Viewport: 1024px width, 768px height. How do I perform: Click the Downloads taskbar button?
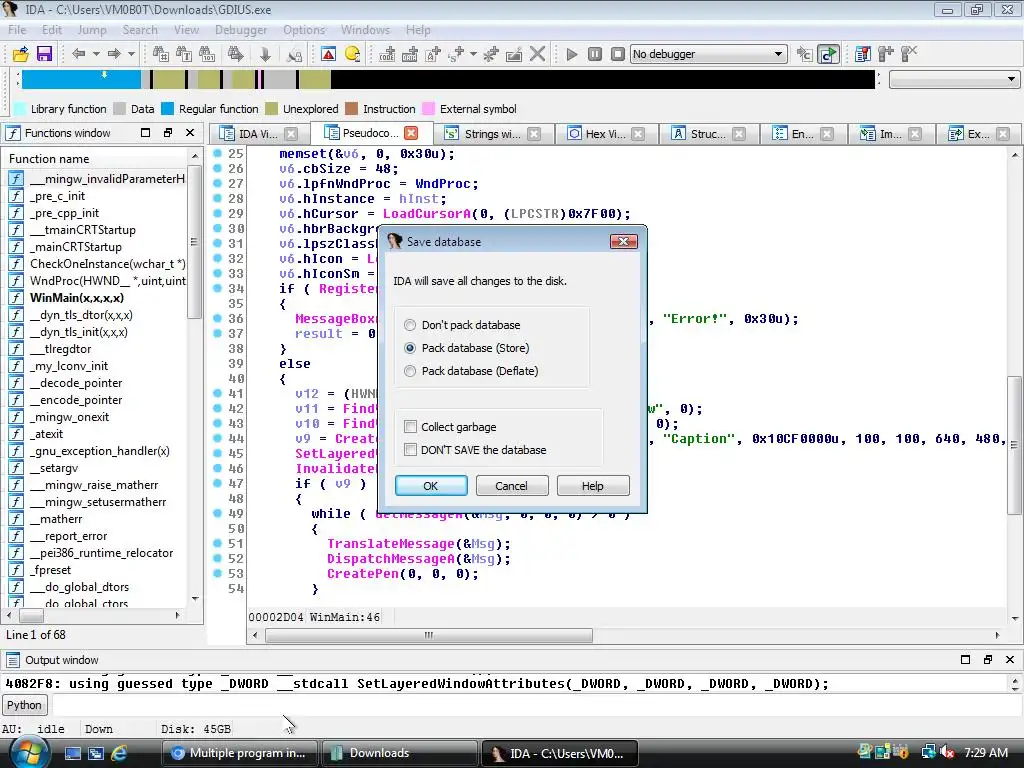[x=398, y=753]
